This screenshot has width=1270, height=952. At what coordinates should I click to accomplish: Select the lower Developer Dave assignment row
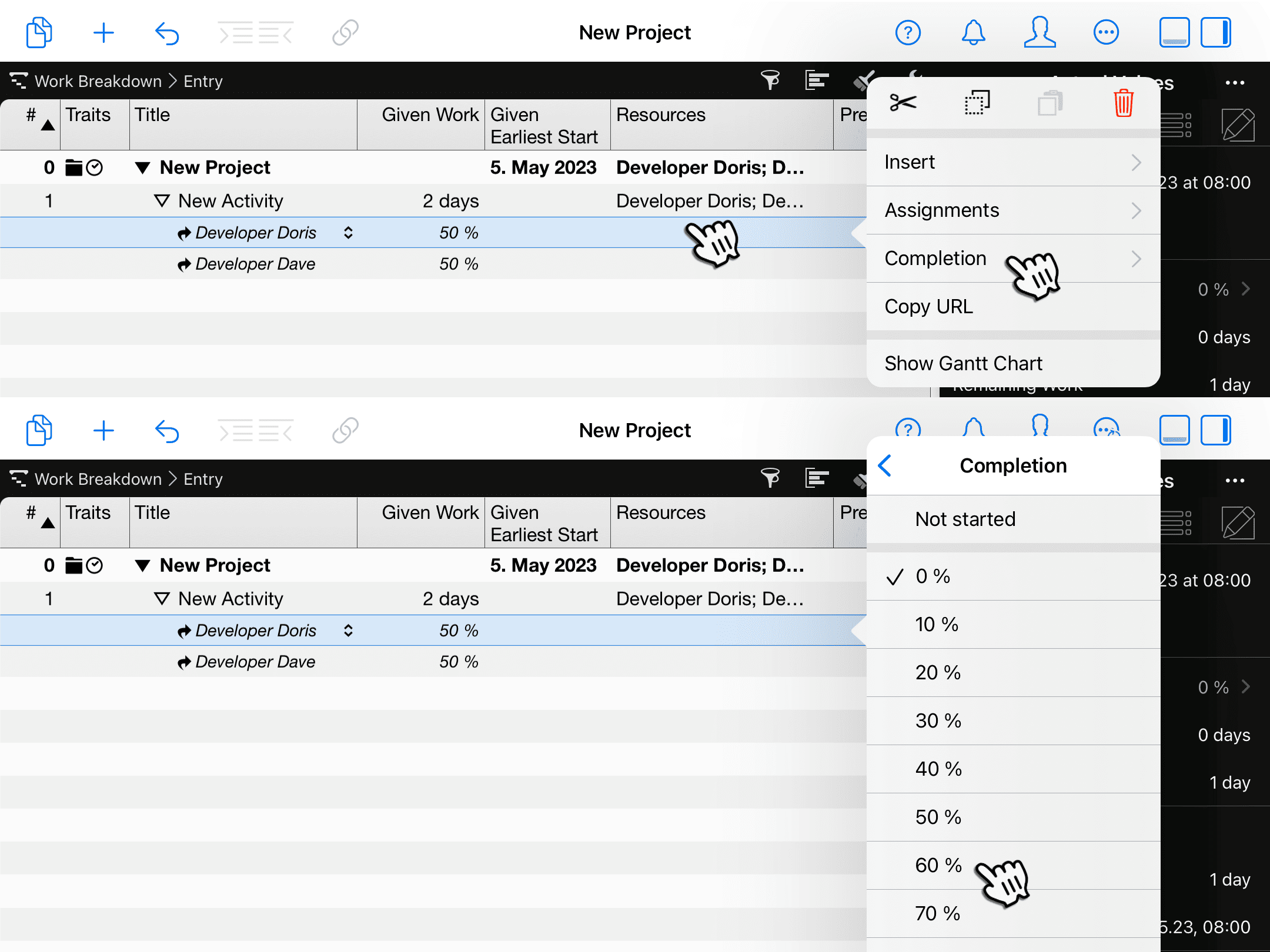tap(255, 662)
